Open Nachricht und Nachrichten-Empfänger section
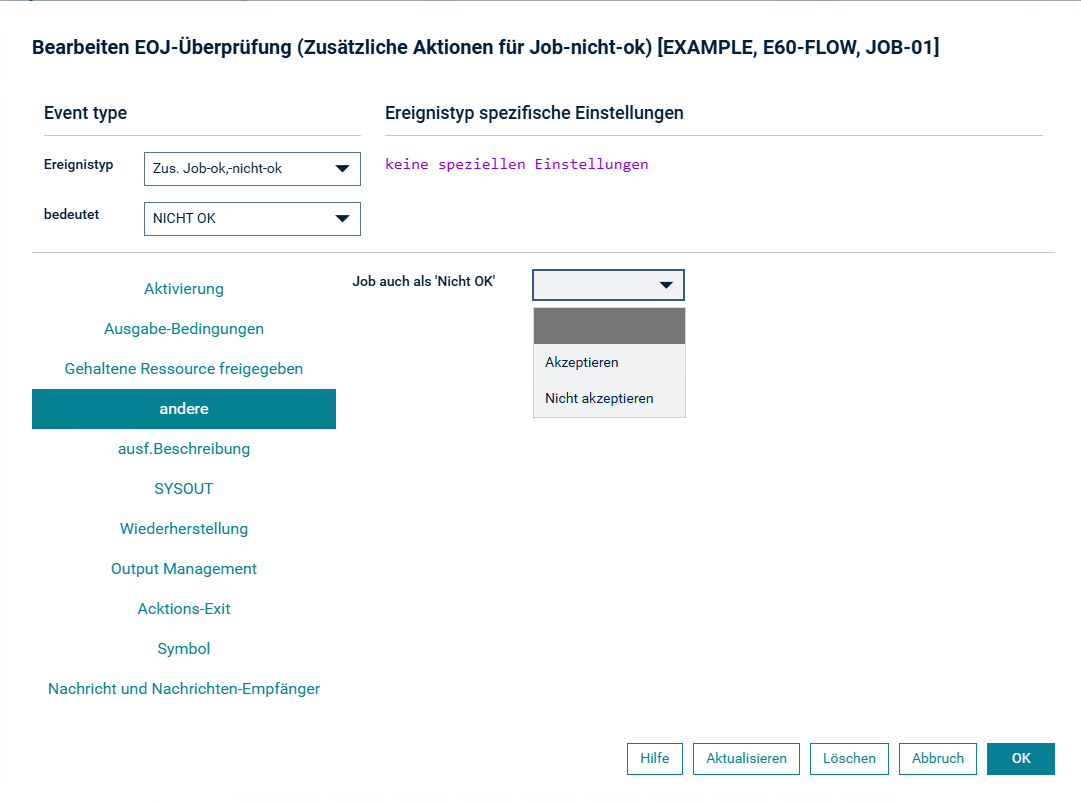This screenshot has width=1081, height=804. tap(184, 689)
